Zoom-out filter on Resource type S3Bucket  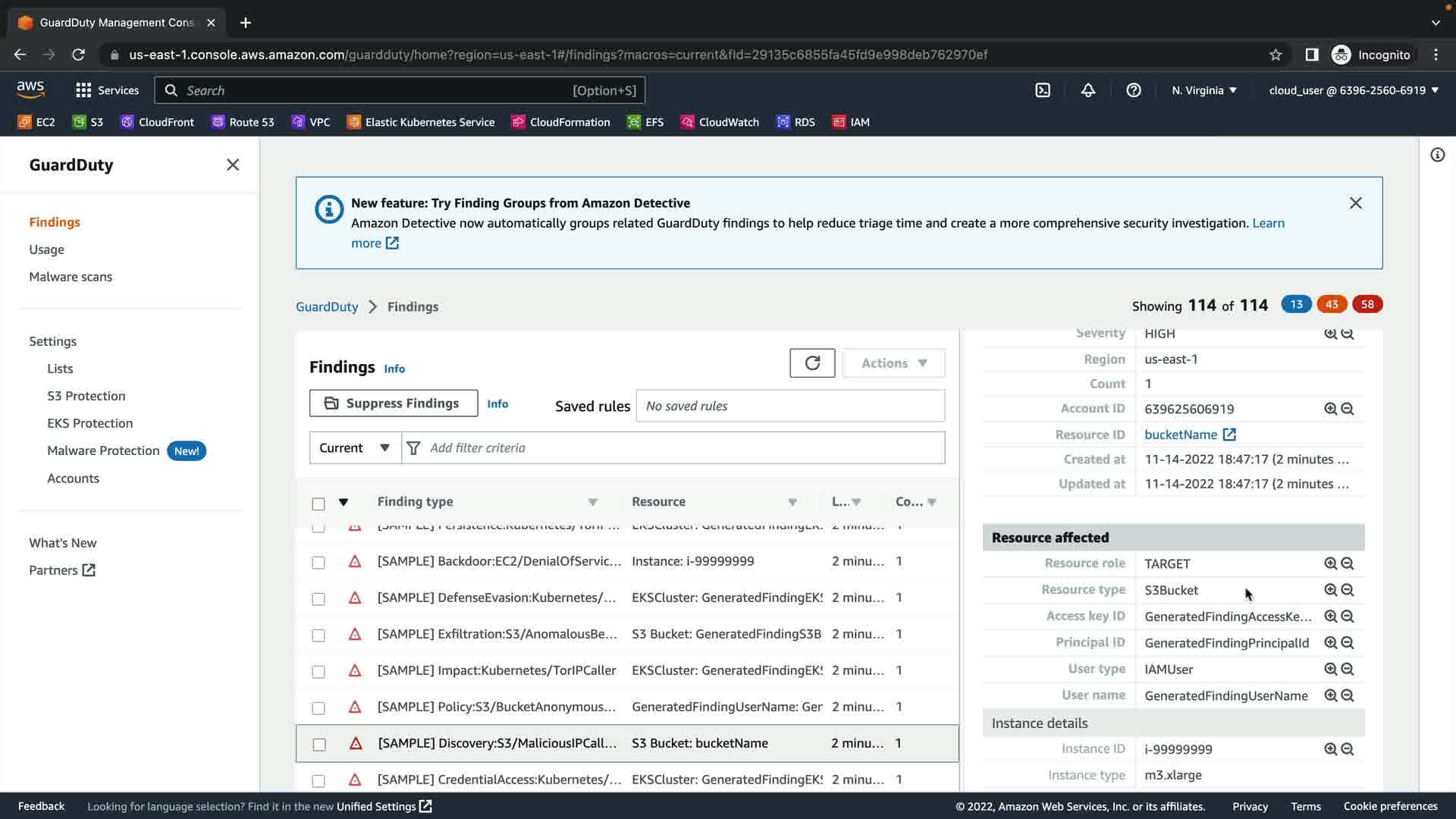(1348, 590)
